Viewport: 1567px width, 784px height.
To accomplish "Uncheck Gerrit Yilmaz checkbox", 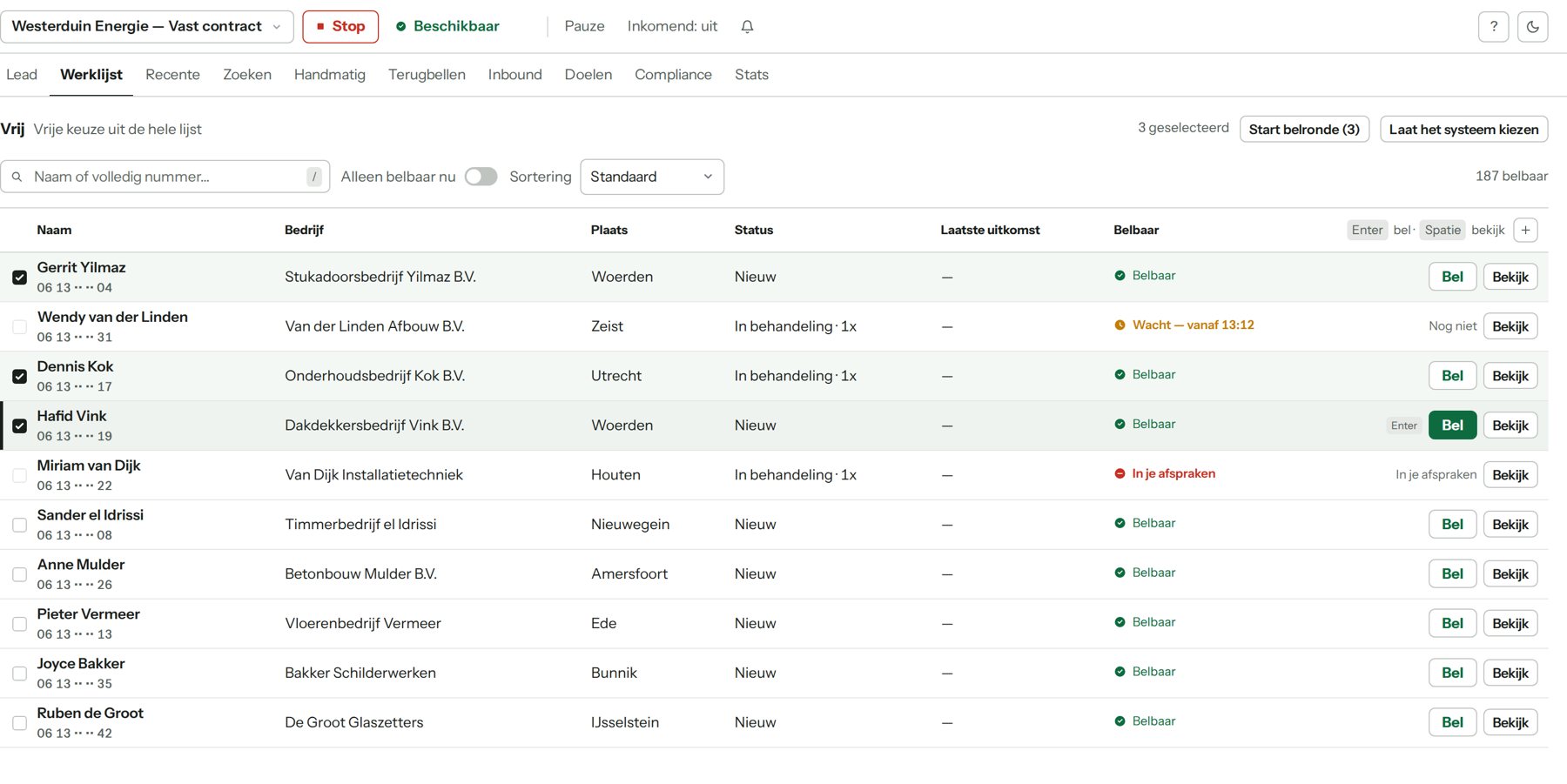I will 19,278.
